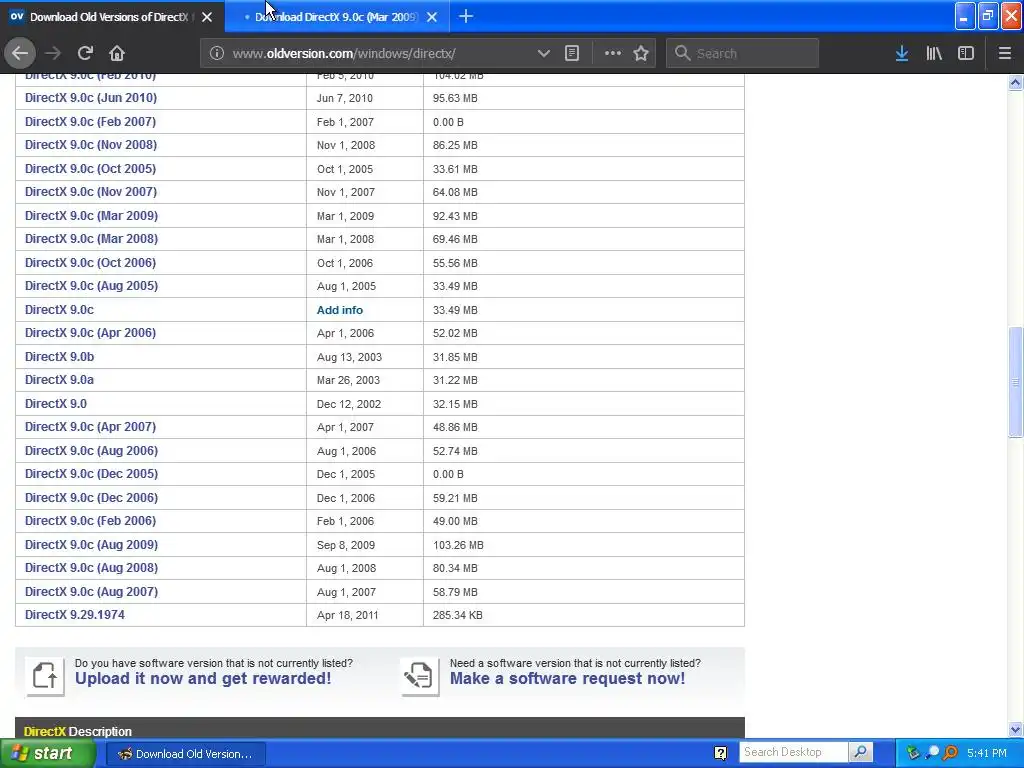Open DirectX 9.0c (Aug 2008) link
Screen dimensions: 1024x768
(91, 568)
